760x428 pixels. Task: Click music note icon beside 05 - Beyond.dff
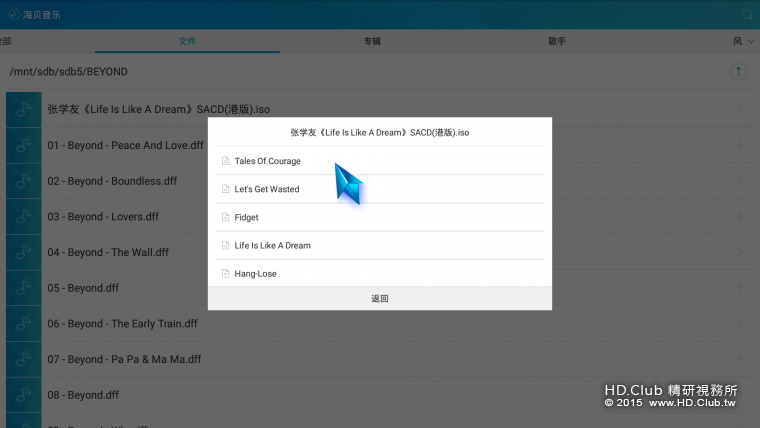(x=24, y=288)
